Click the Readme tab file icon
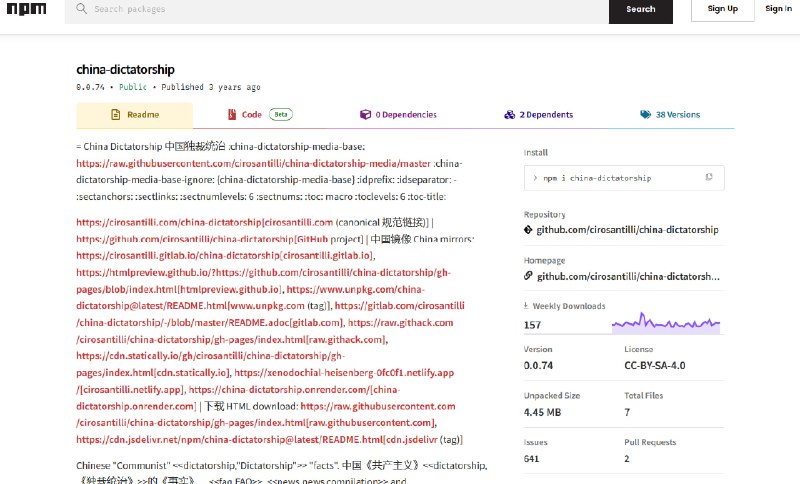The image size is (800, 484). coord(115,115)
